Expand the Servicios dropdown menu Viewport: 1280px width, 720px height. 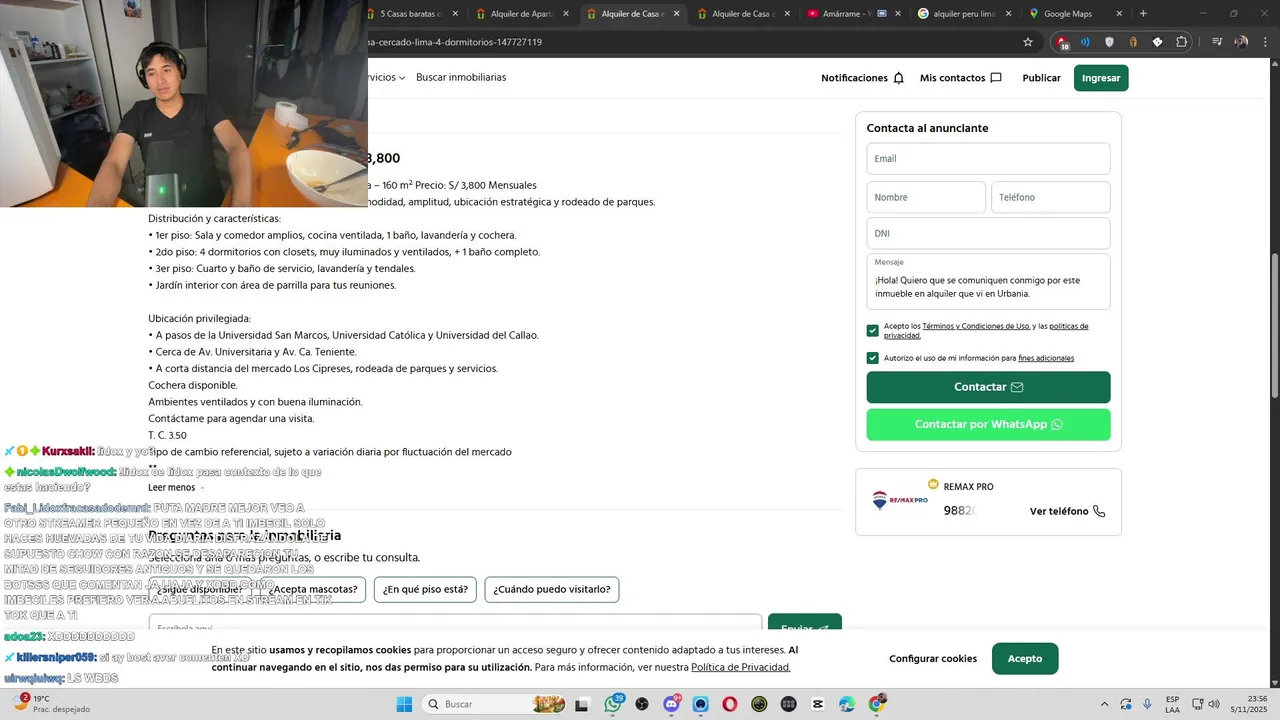[386, 77]
